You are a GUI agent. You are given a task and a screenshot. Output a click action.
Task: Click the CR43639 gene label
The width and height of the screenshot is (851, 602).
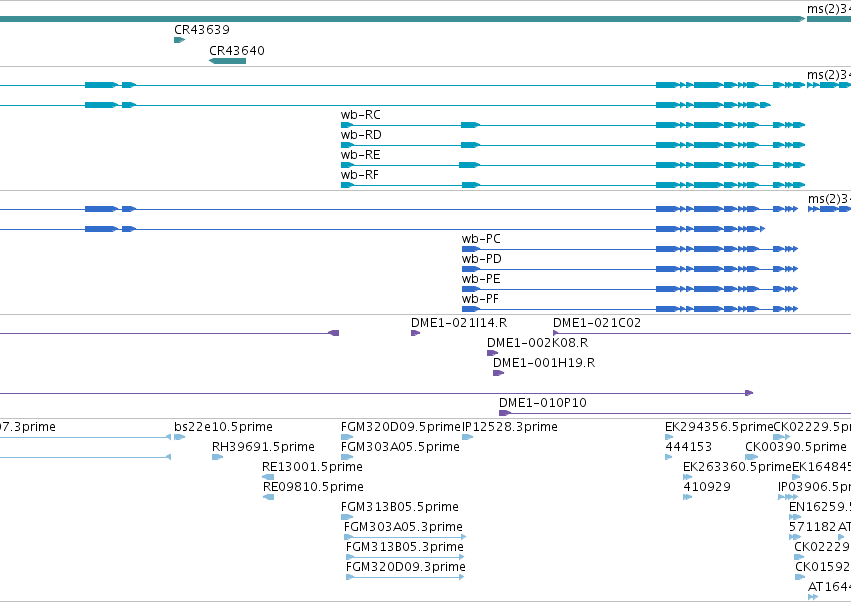[202, 30]
